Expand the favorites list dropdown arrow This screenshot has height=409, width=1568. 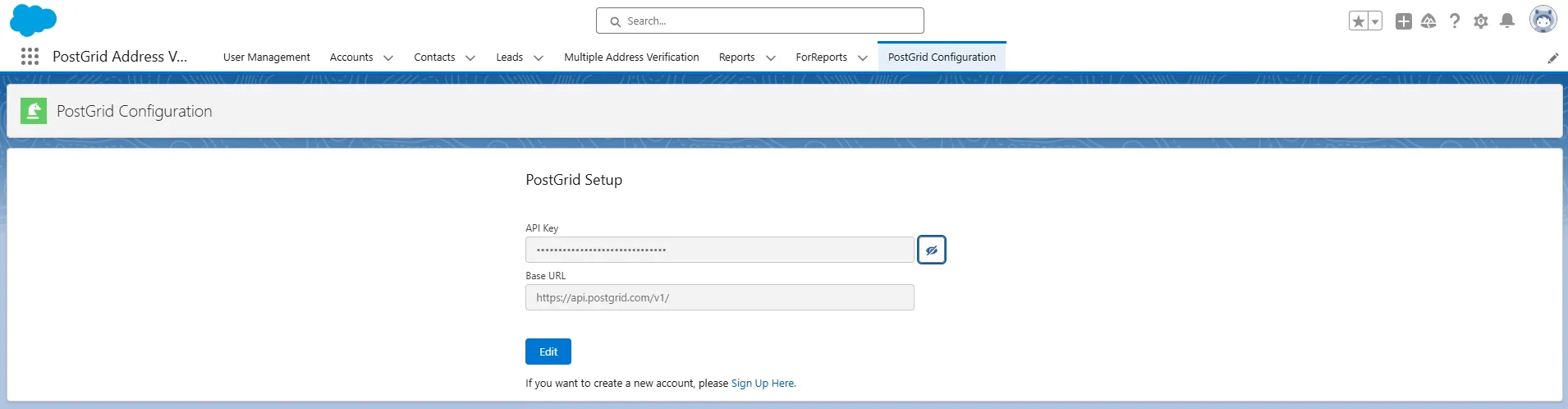pos(1375,21)
